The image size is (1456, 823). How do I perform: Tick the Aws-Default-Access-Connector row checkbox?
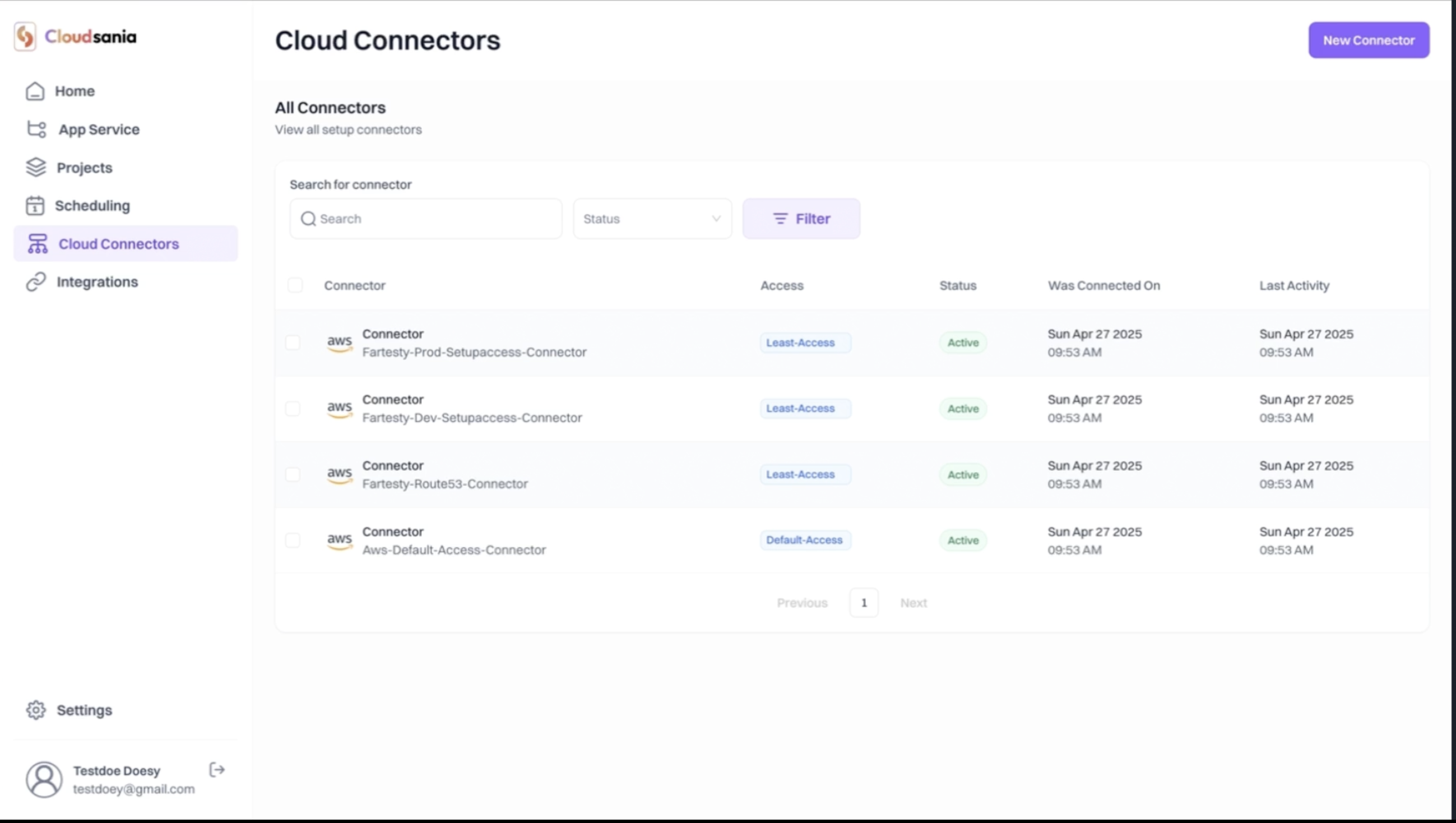coord(293,540)
